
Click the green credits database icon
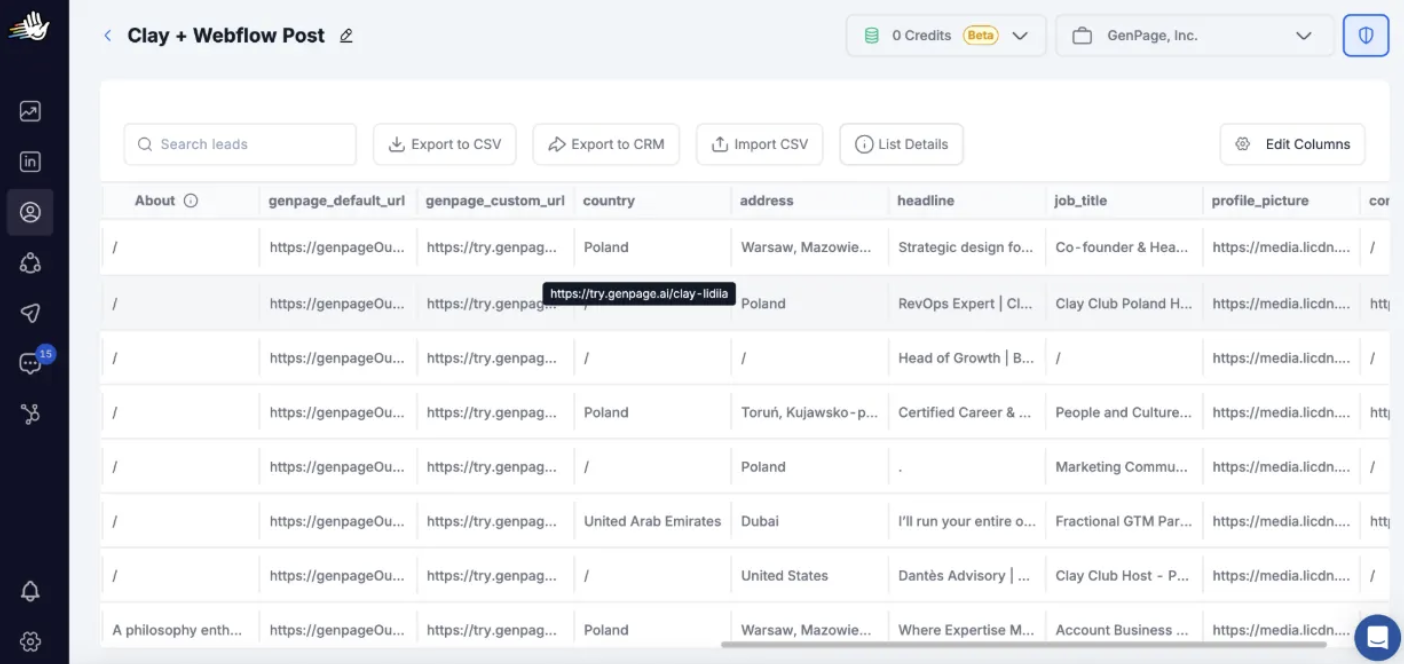871,35
